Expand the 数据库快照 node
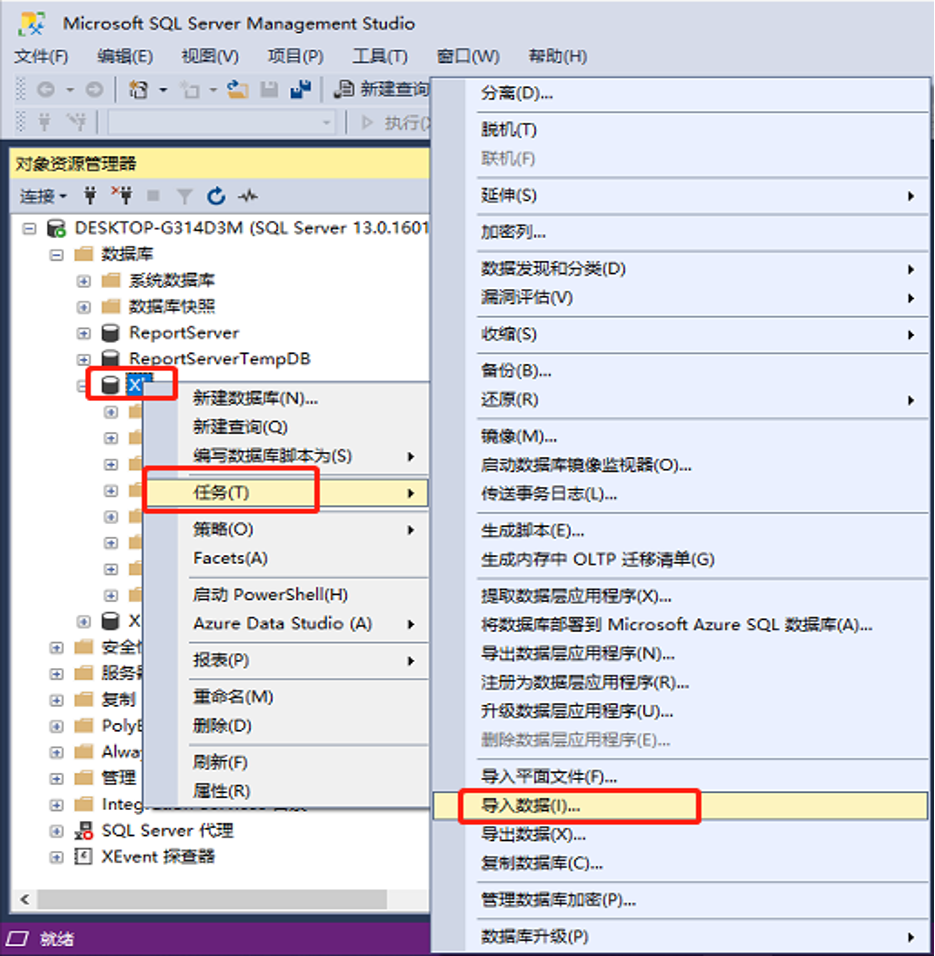935x956 pixels. click(x=84, y=307)
